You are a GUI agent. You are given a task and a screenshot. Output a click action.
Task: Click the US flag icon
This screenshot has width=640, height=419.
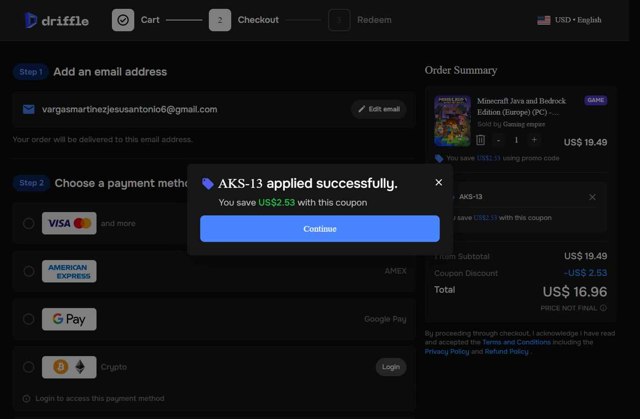(x=543, y=20)
